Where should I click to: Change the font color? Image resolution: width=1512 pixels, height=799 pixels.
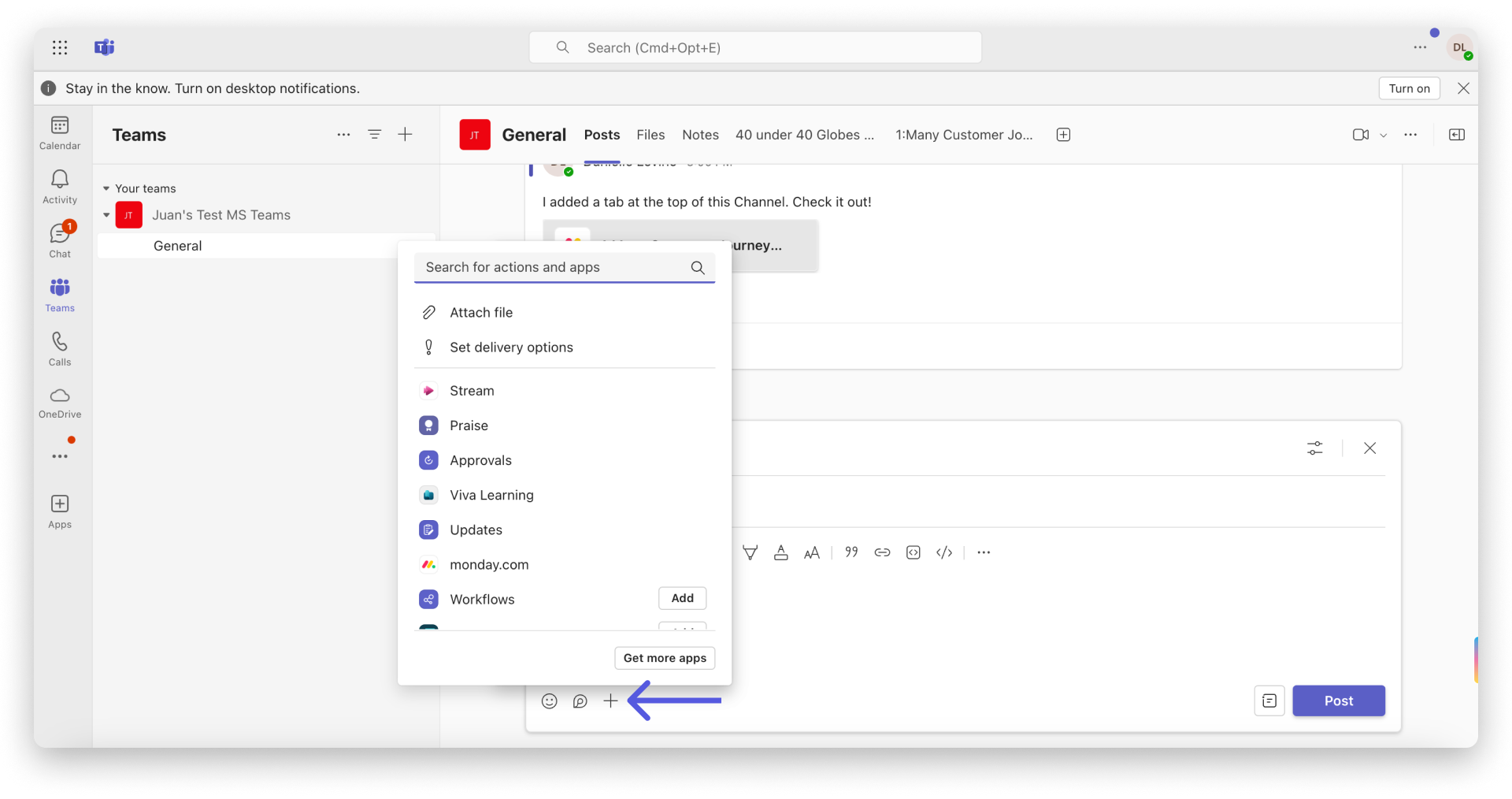781,552
